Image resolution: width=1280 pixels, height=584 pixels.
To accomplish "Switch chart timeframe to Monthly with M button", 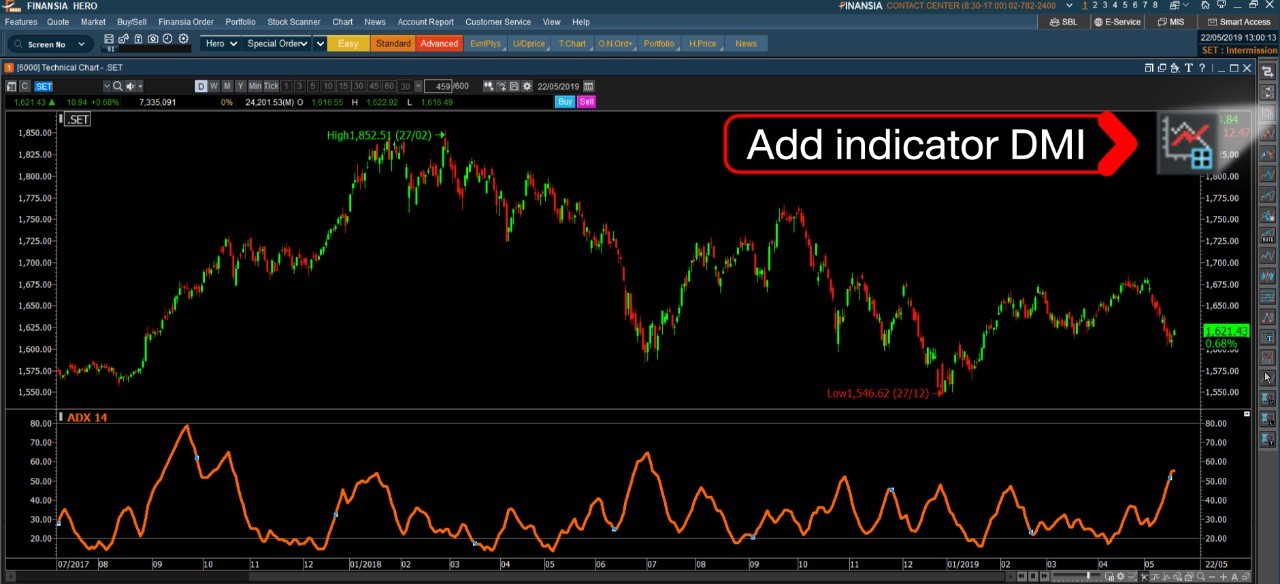I will click(x=226, y=86).
